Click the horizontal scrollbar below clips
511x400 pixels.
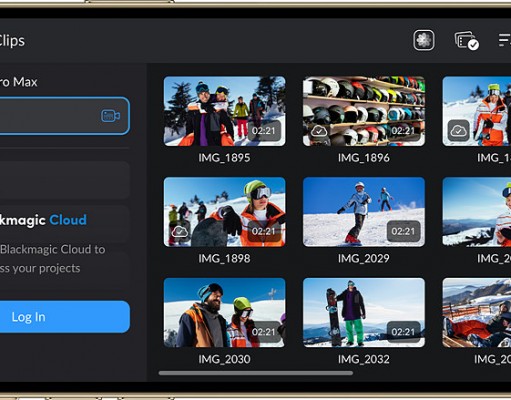point(256,373)
